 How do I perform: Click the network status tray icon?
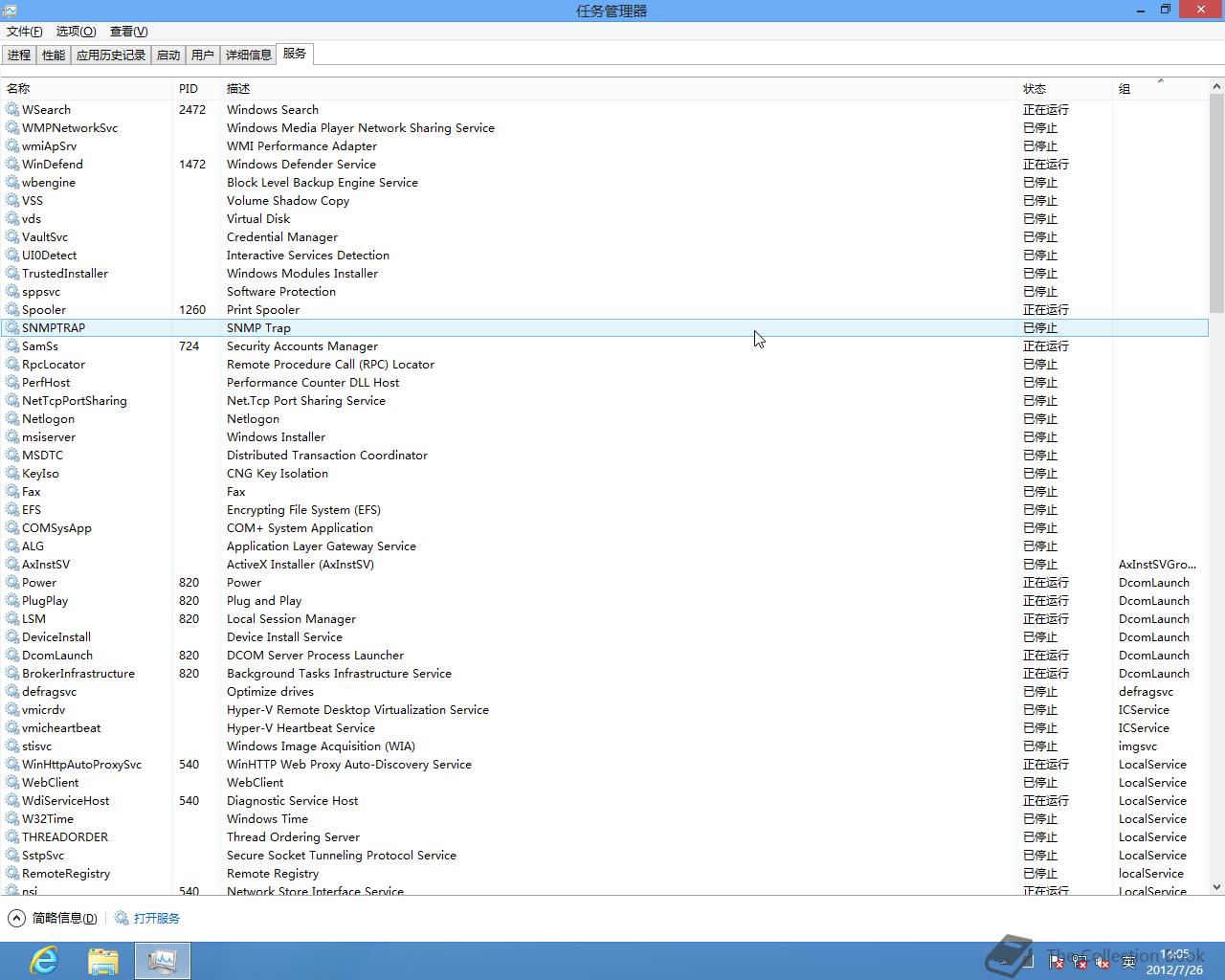click(x=1080, y=962)
